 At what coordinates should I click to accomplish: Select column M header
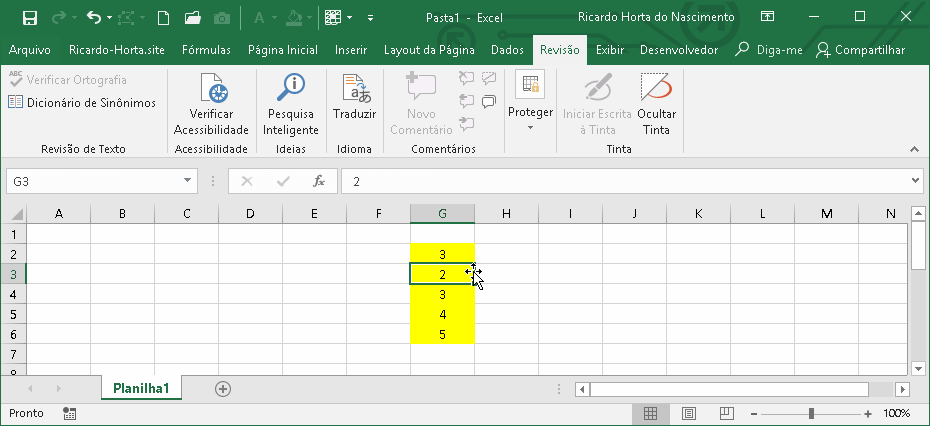pos(827,214)
